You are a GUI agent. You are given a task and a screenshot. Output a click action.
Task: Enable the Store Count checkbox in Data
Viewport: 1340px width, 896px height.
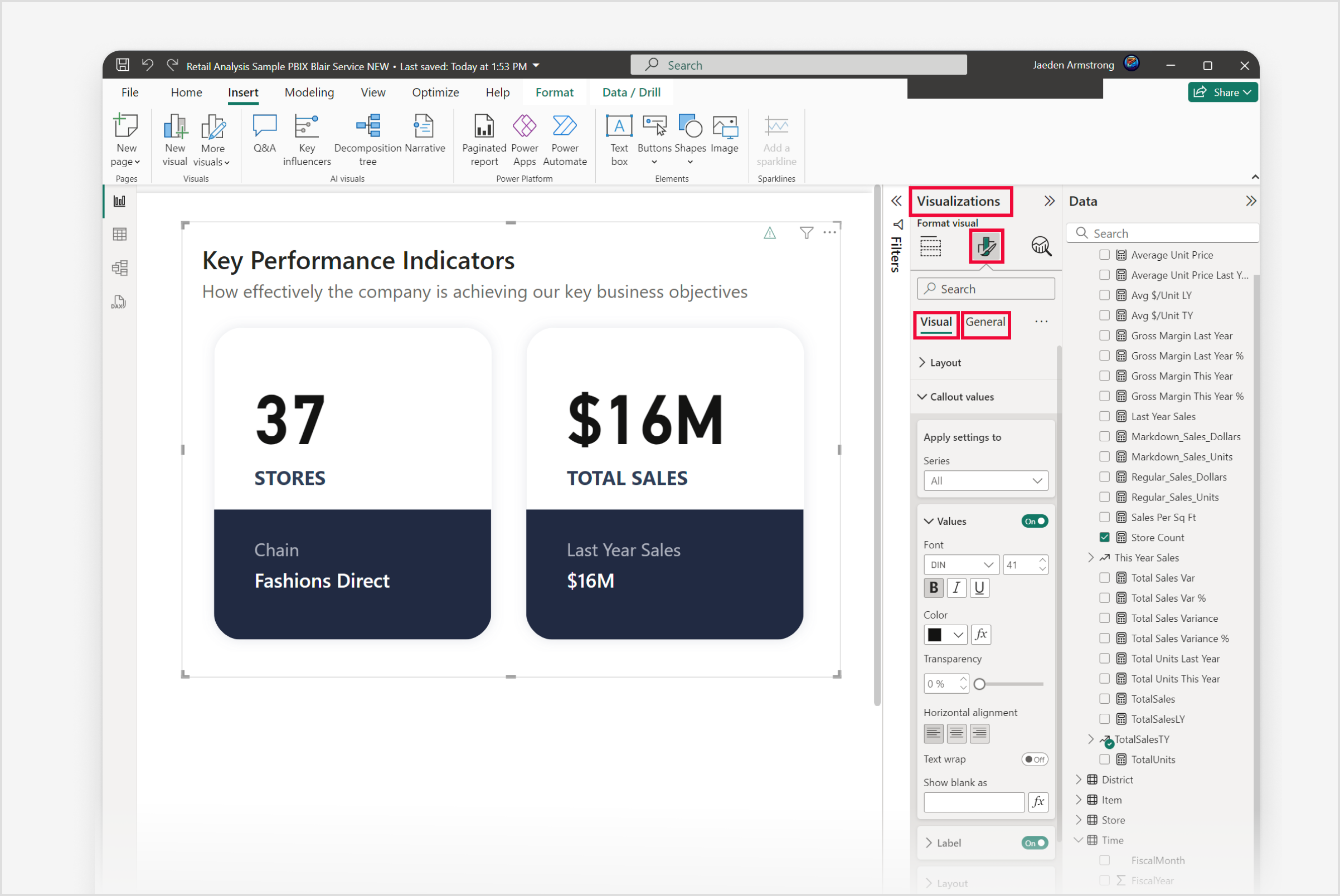tap(1102, 537)
